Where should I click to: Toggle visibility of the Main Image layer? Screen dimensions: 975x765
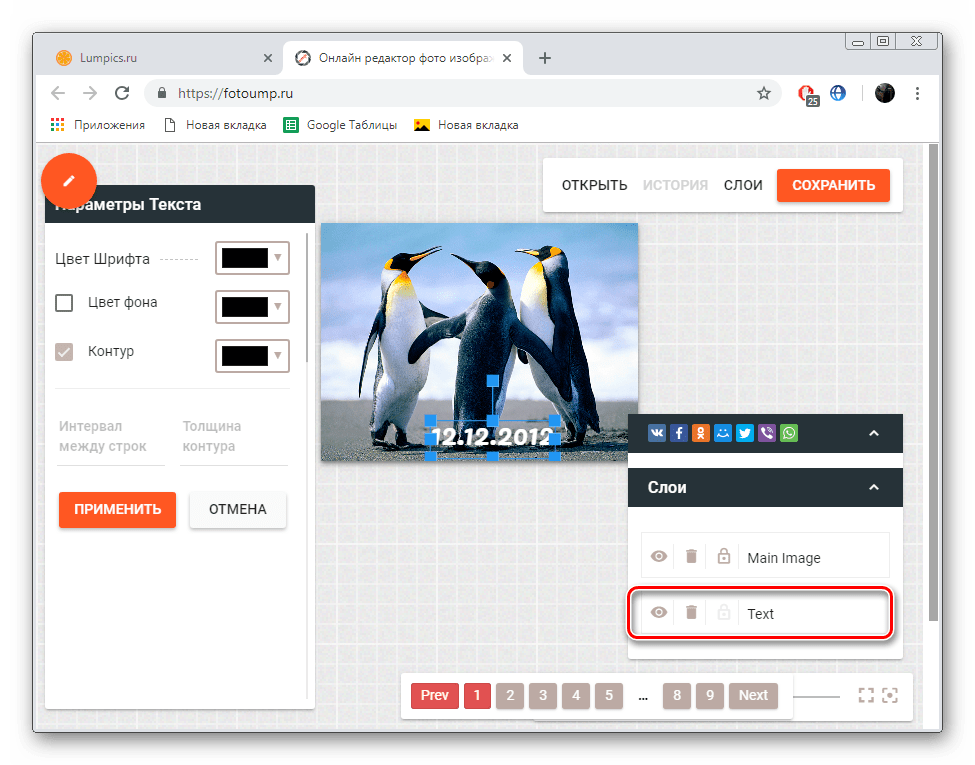pos(659,557)
